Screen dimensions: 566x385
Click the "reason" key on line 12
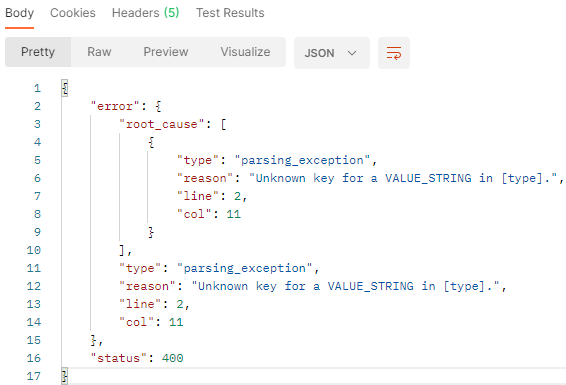pyautogui.click(x=147, y=286)
